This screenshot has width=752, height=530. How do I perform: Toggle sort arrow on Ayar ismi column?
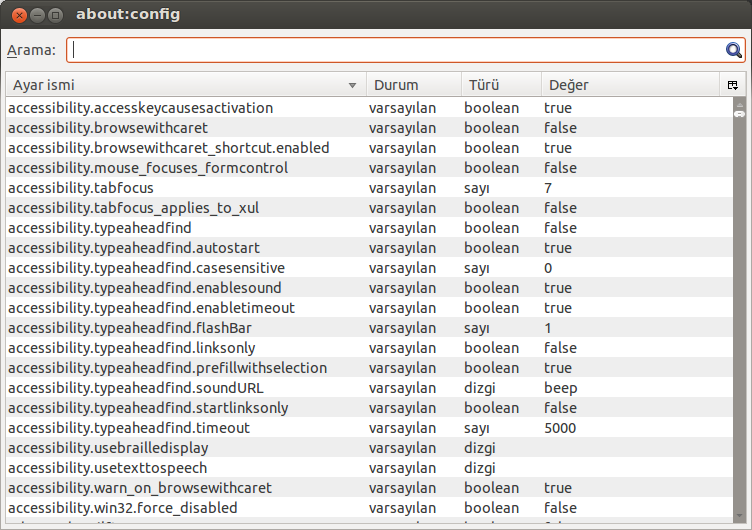click(x=352, y=85)
